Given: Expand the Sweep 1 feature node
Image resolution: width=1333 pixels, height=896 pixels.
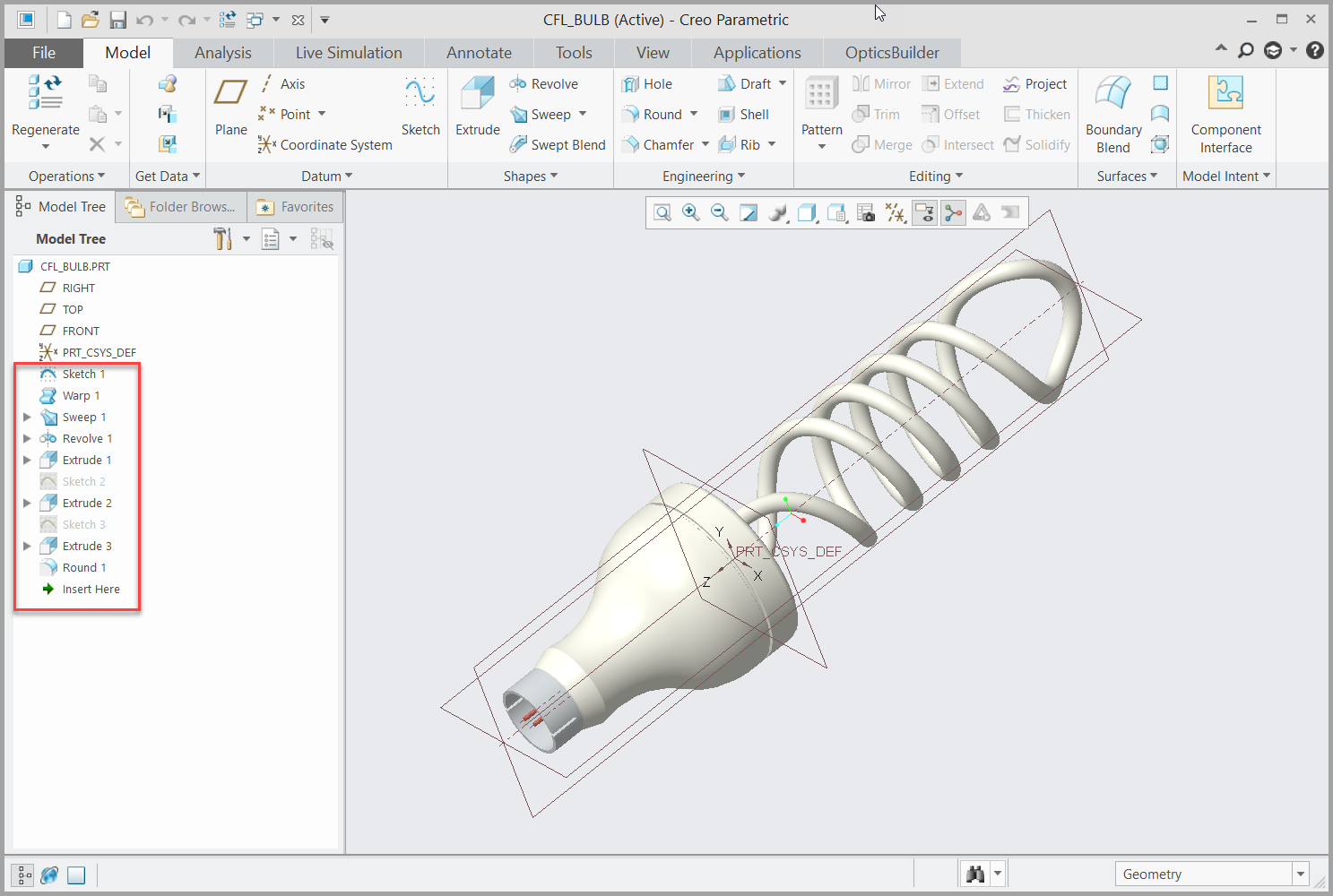Looking at the screenshot, I should tap(27, 417).
